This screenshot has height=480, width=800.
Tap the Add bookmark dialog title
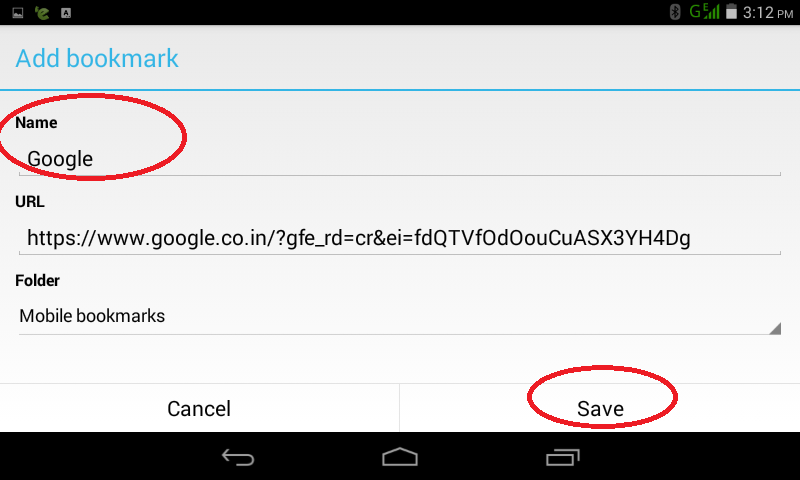(97, 58)
